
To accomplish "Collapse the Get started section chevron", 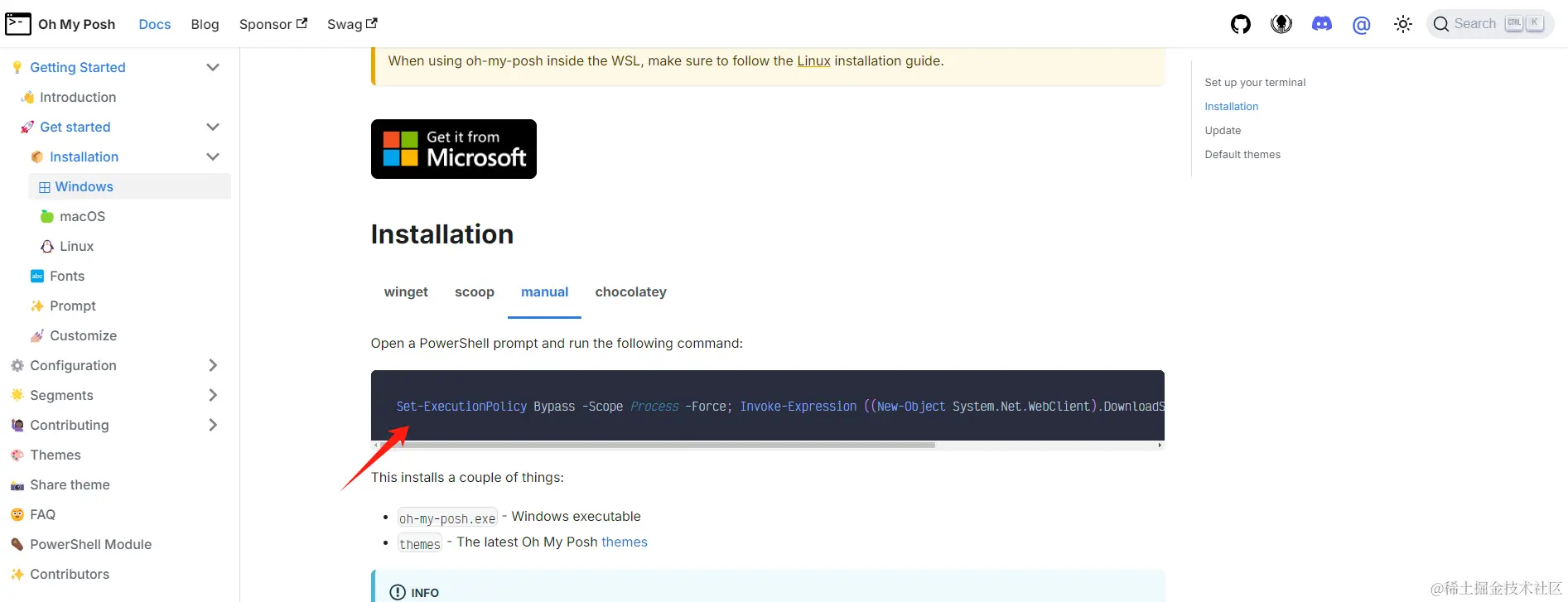I will (x=213, y=127).
